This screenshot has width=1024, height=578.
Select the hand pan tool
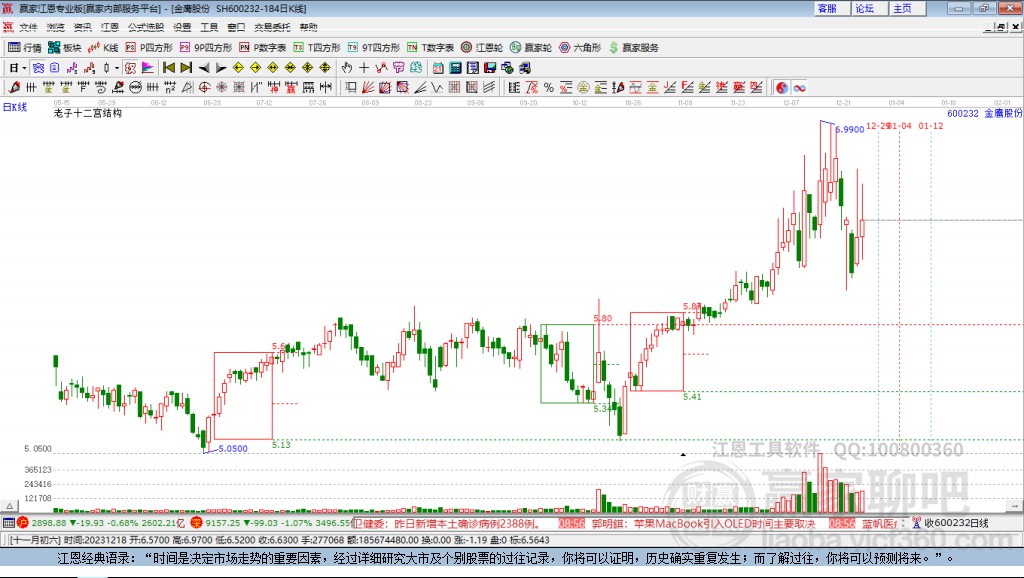pyautogui.click(x=347, y=68)
